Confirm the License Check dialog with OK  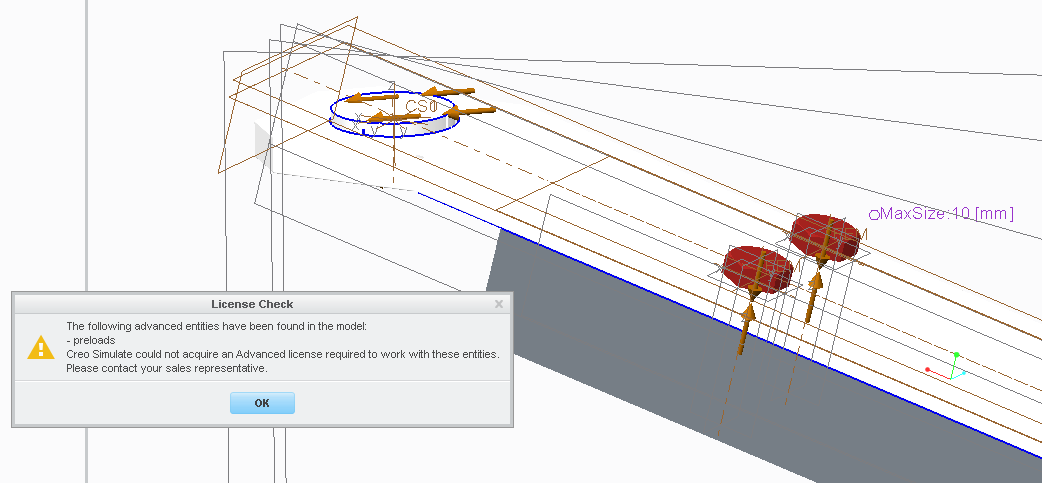[x=262, y=403]
